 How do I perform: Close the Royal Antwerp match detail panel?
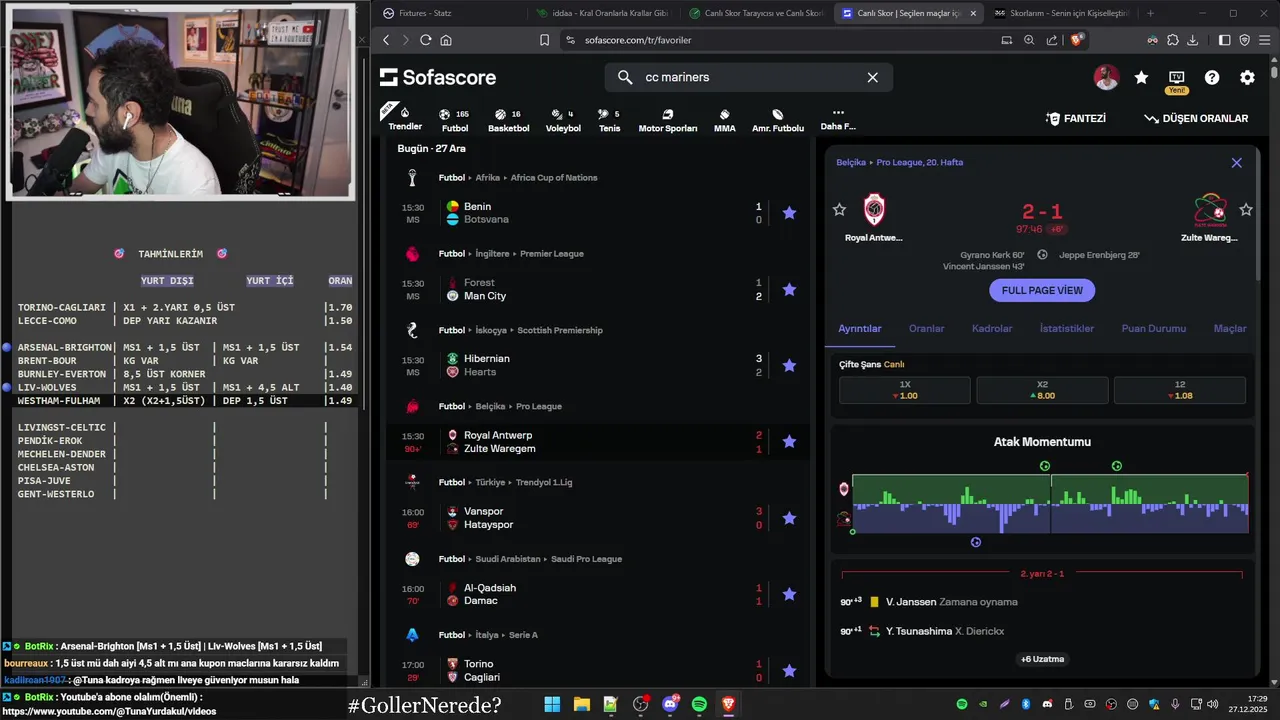click(x=1236, y=162)
